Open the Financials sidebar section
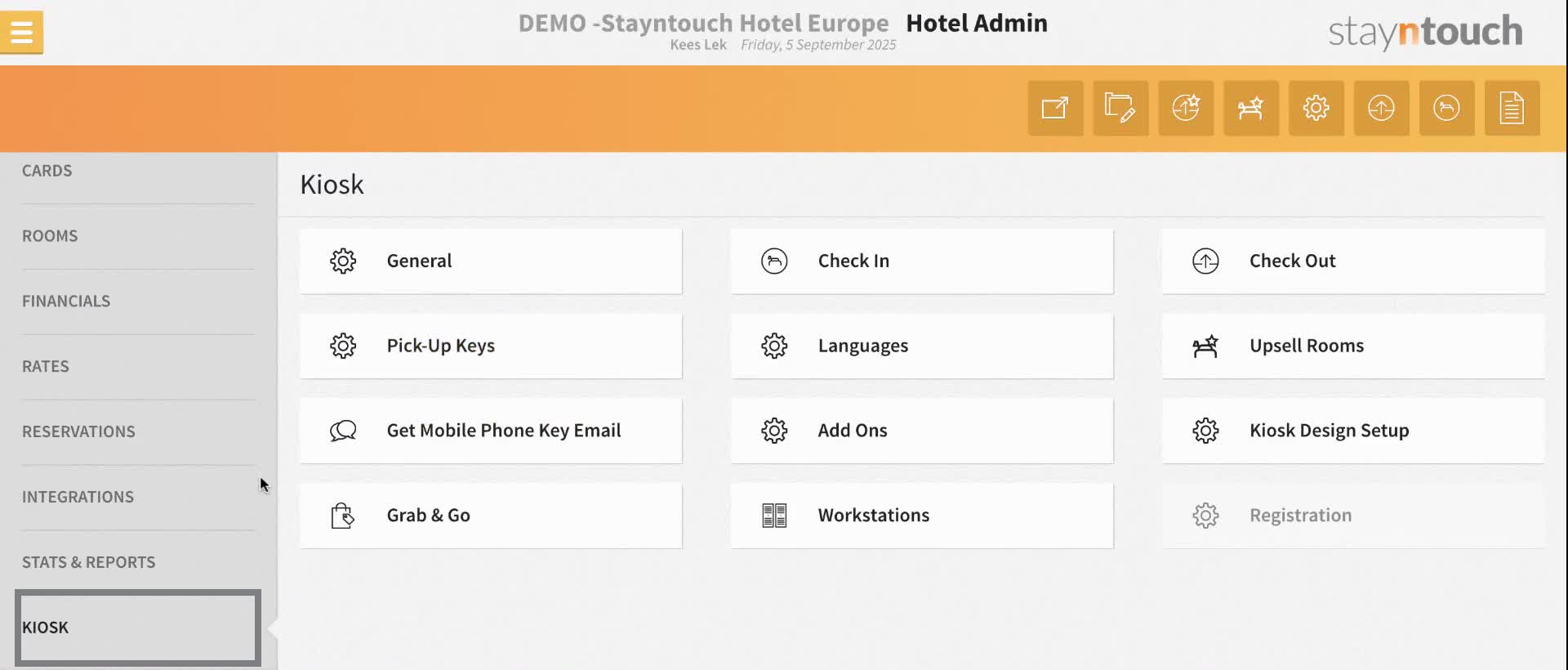Screen dimensions: 1568x670 tap(138, 301)
